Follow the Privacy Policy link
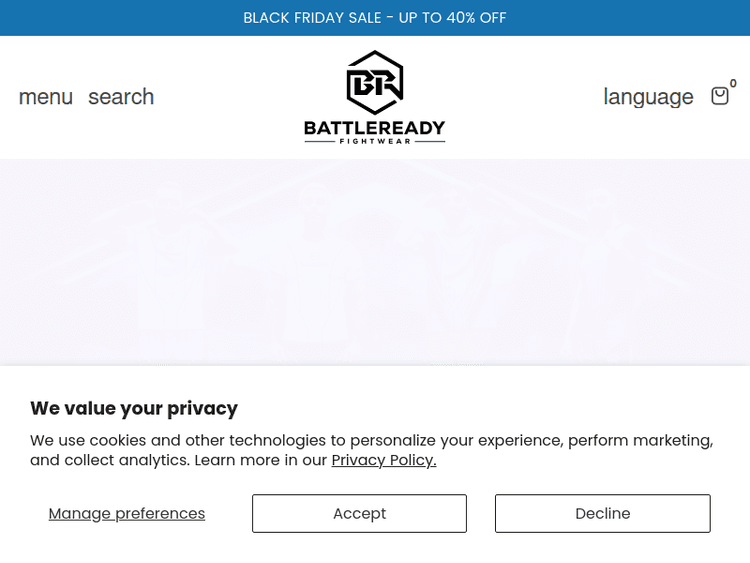750x563 pixels. click(384, 460)
